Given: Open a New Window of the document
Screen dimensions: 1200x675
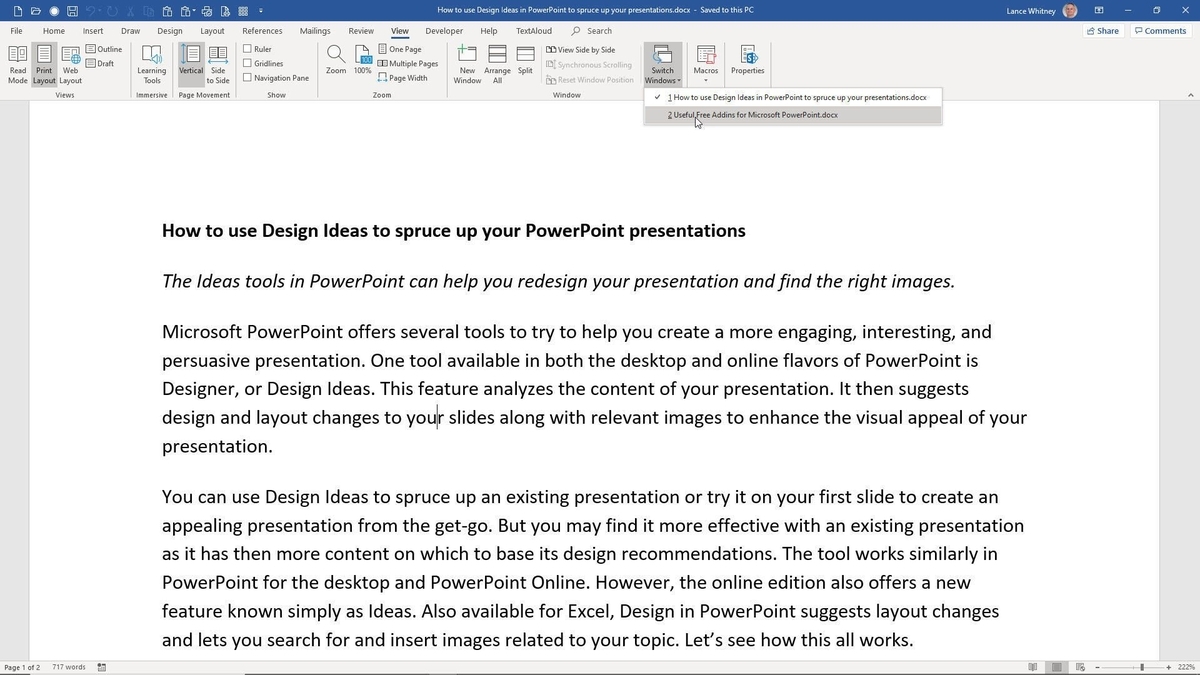Looking at the screenshot, I should tap(467, 64).
